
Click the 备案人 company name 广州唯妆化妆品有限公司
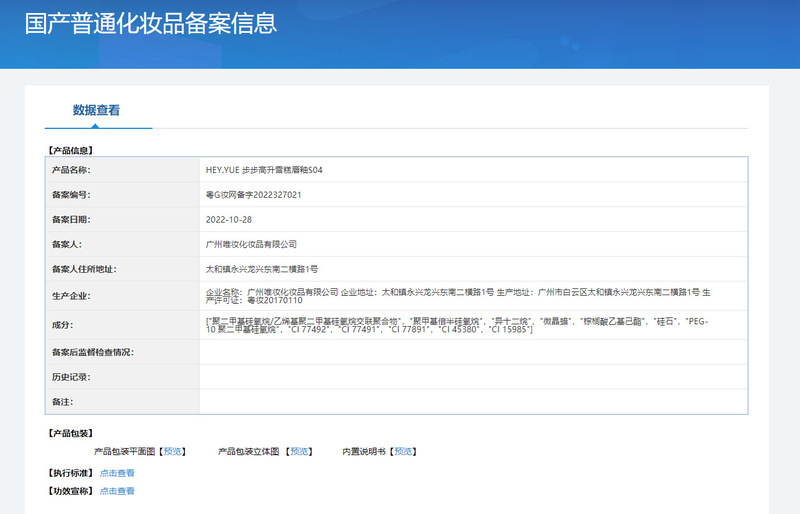tap(251, 244)
